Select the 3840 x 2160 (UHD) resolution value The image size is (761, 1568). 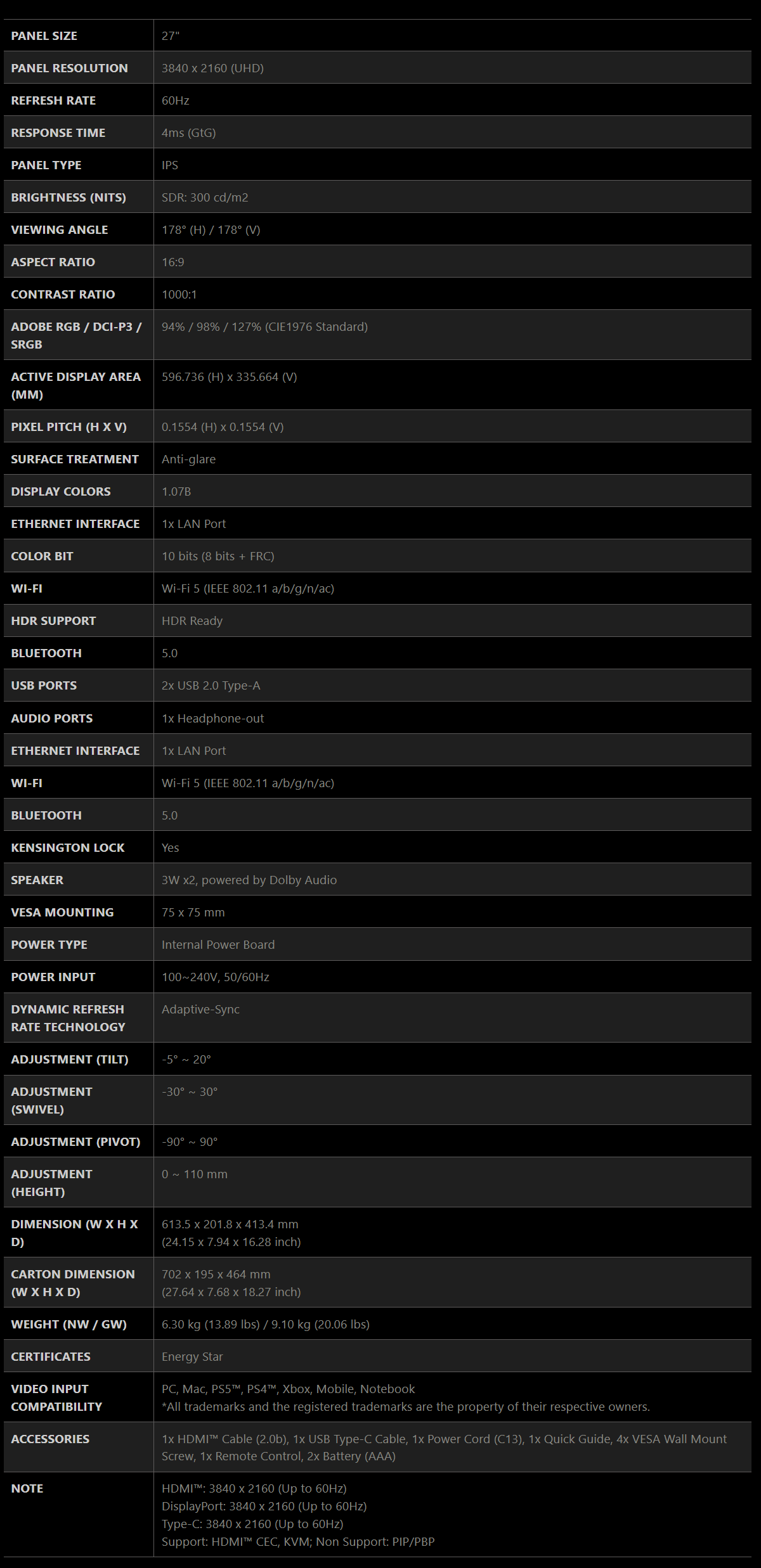[x=212, y=68]
